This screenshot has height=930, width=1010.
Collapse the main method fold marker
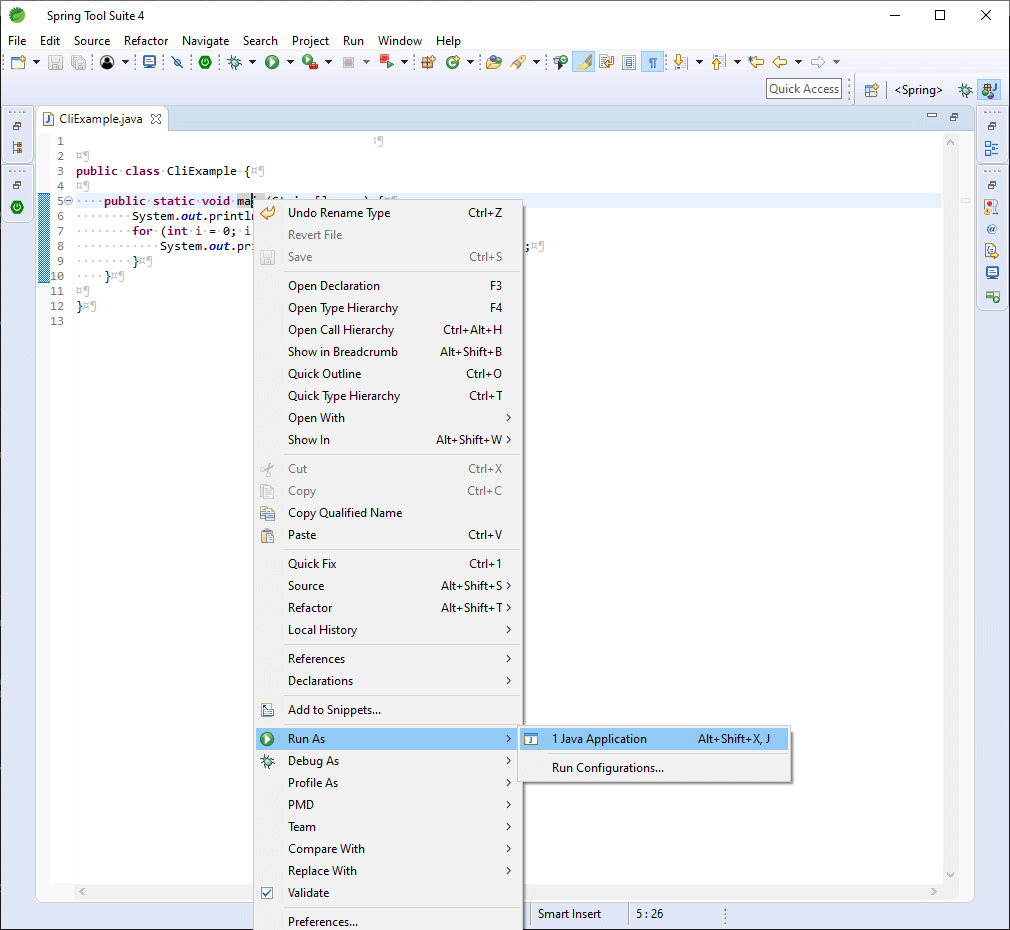68,201
